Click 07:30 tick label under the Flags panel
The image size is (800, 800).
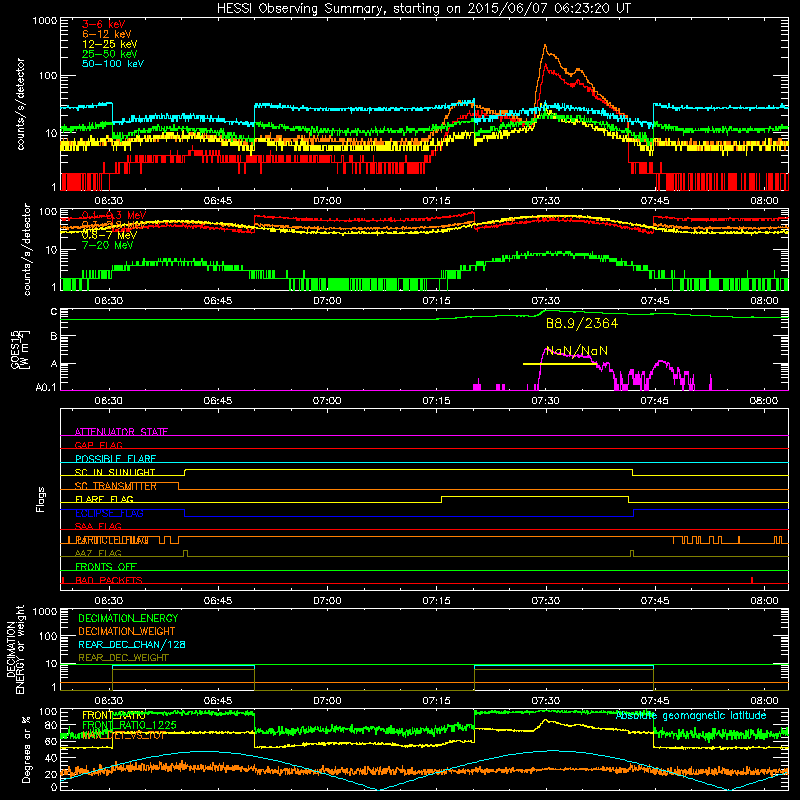pos(545,601)
